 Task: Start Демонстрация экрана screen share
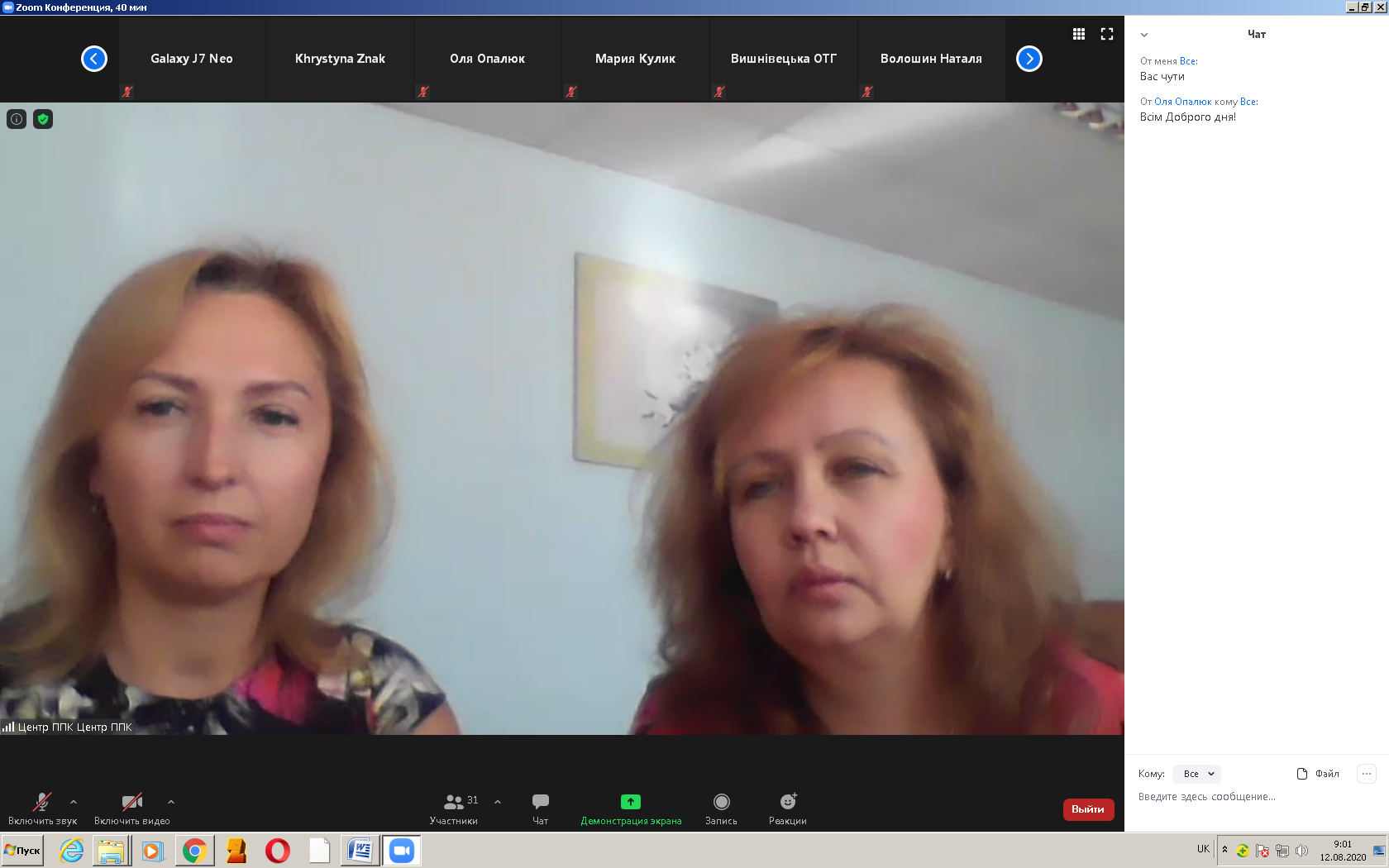631,808
